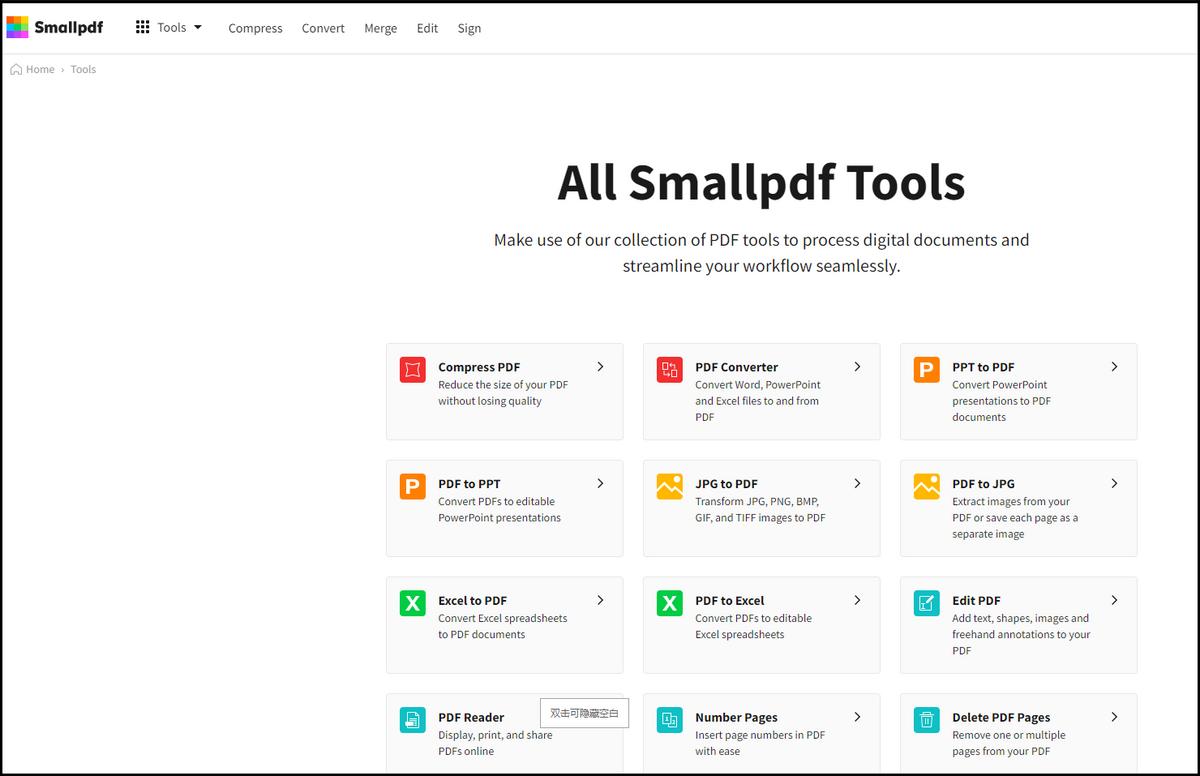Screen dimensions: 1200x776
Task: Click the Smallpdf logo
Action: point(55,27)
